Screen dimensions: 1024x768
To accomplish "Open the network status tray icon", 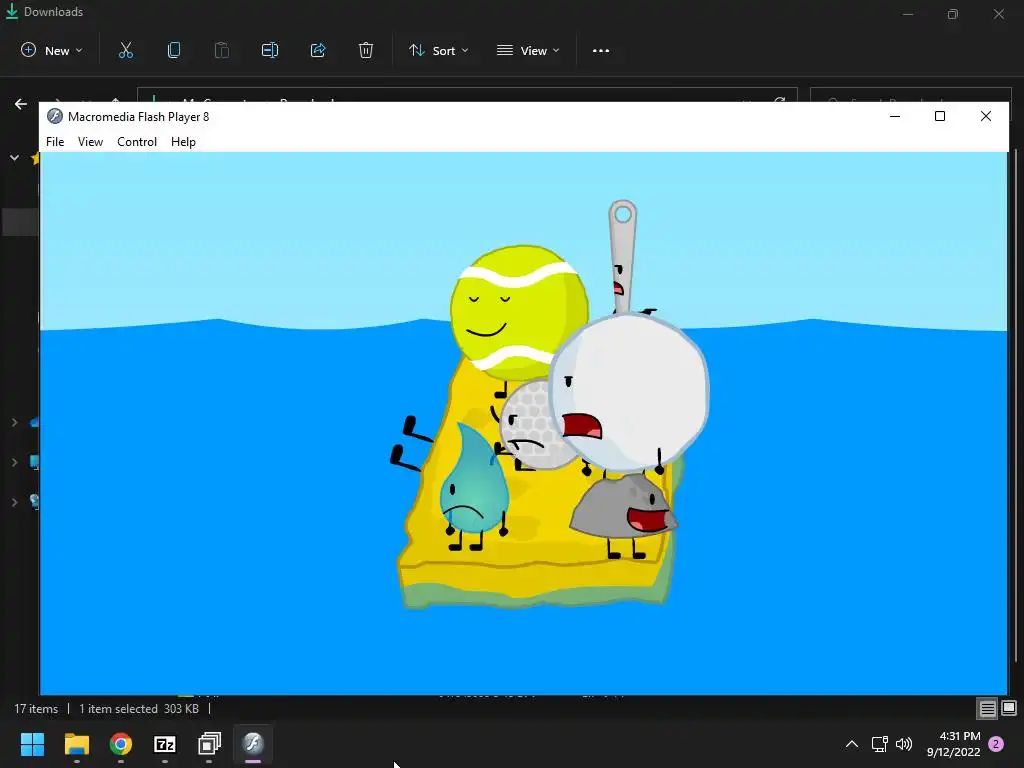I will (879, 744).
